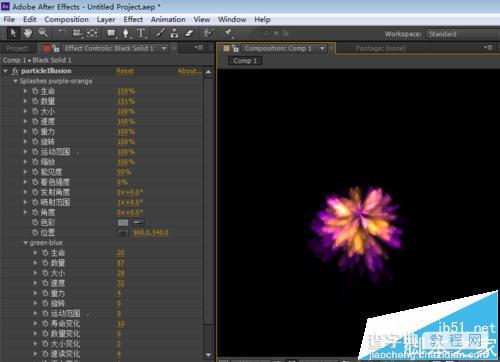The height and width of the screenshot is (362, 500).
Task: Select the Rotation tool
Action: click(x=62, y=33)
